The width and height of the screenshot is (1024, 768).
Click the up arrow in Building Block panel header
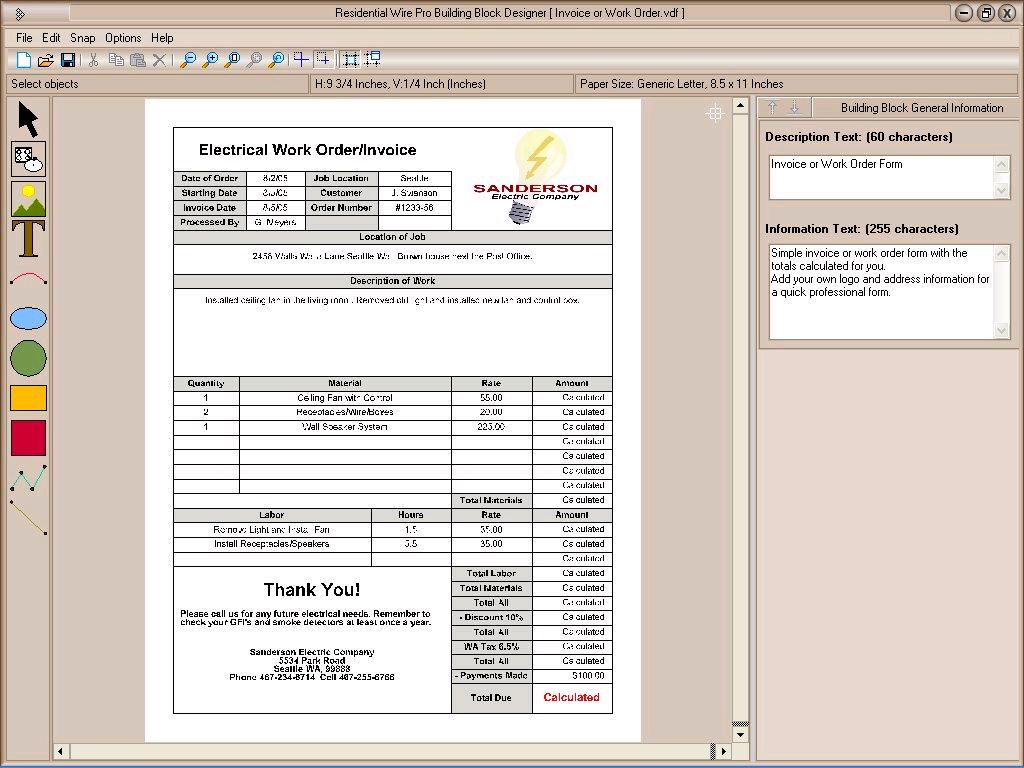pyautogui.click(x=773, y=108)
